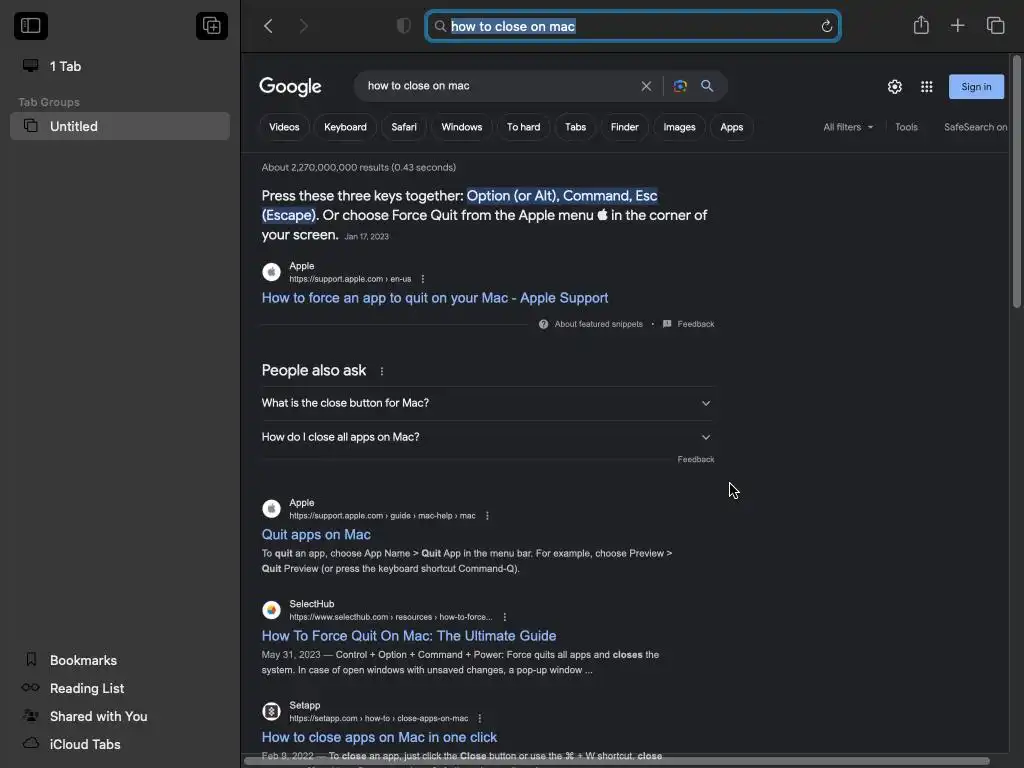Click the horizontal page scrollbar
1024x768 pixels.
616,761
